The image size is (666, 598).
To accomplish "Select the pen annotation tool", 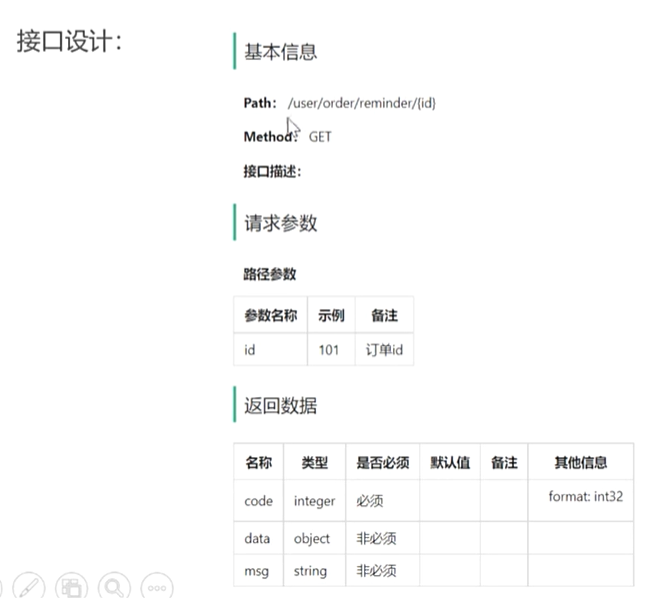I will pyautogui.click(x=29, y=588).
